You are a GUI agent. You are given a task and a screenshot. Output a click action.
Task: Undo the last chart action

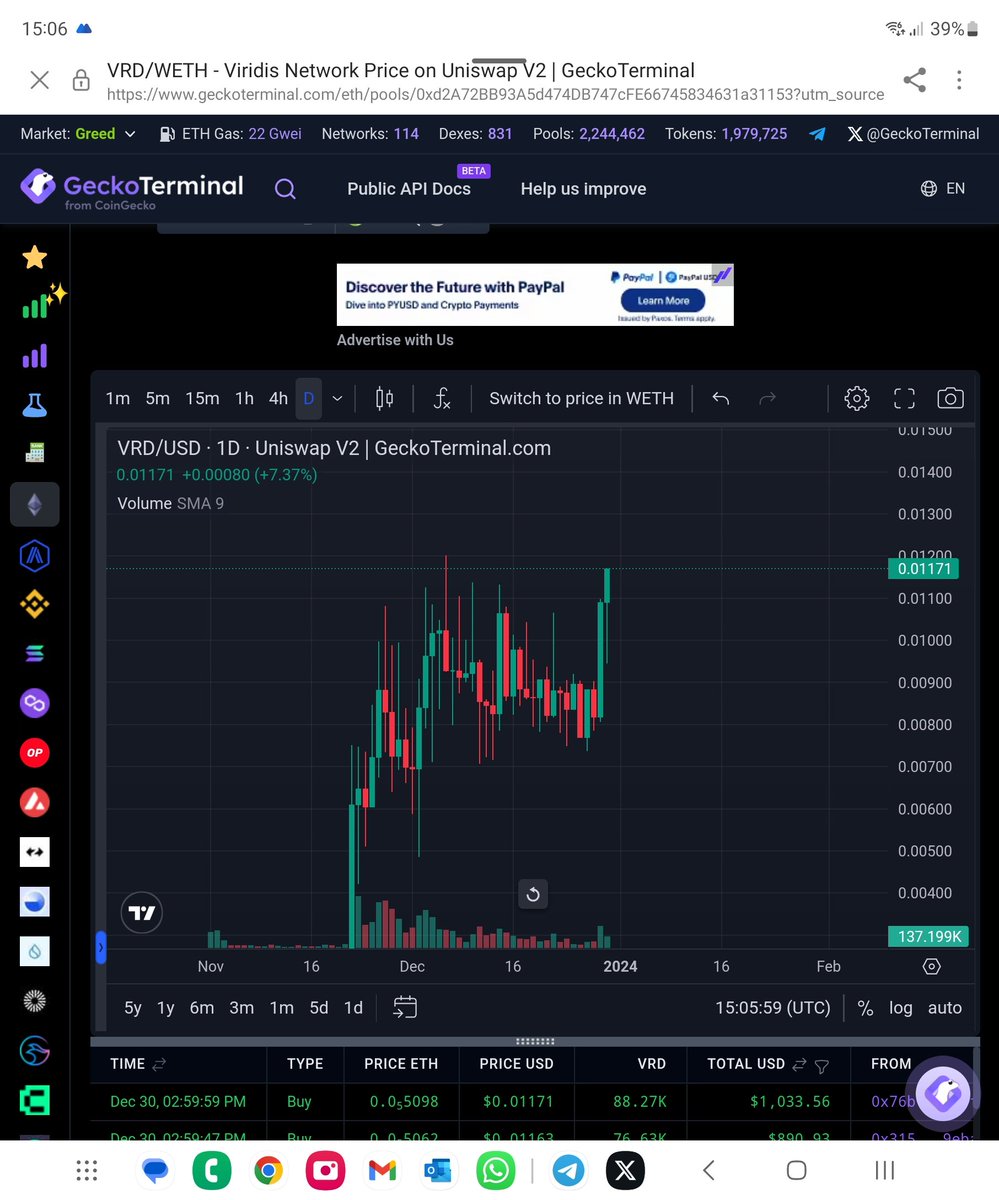[720, 398]
